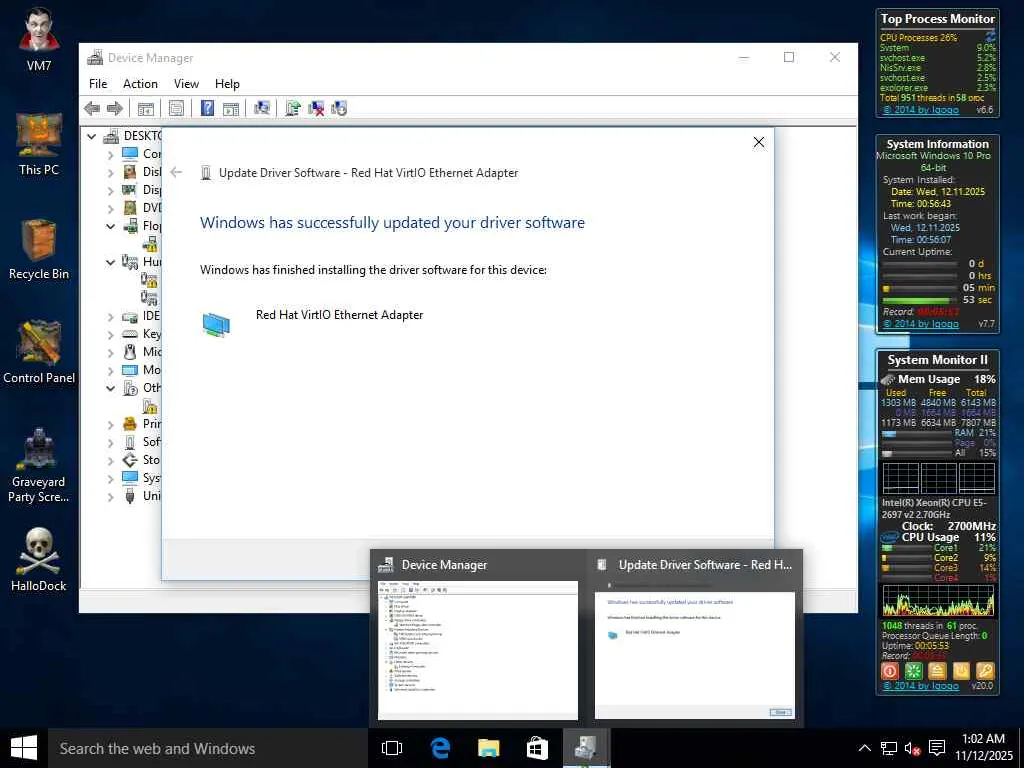Expand the System (Sys...) category chevron
Image resolution: width=1024 pixels, height=768 pixels.
(110, 479)
